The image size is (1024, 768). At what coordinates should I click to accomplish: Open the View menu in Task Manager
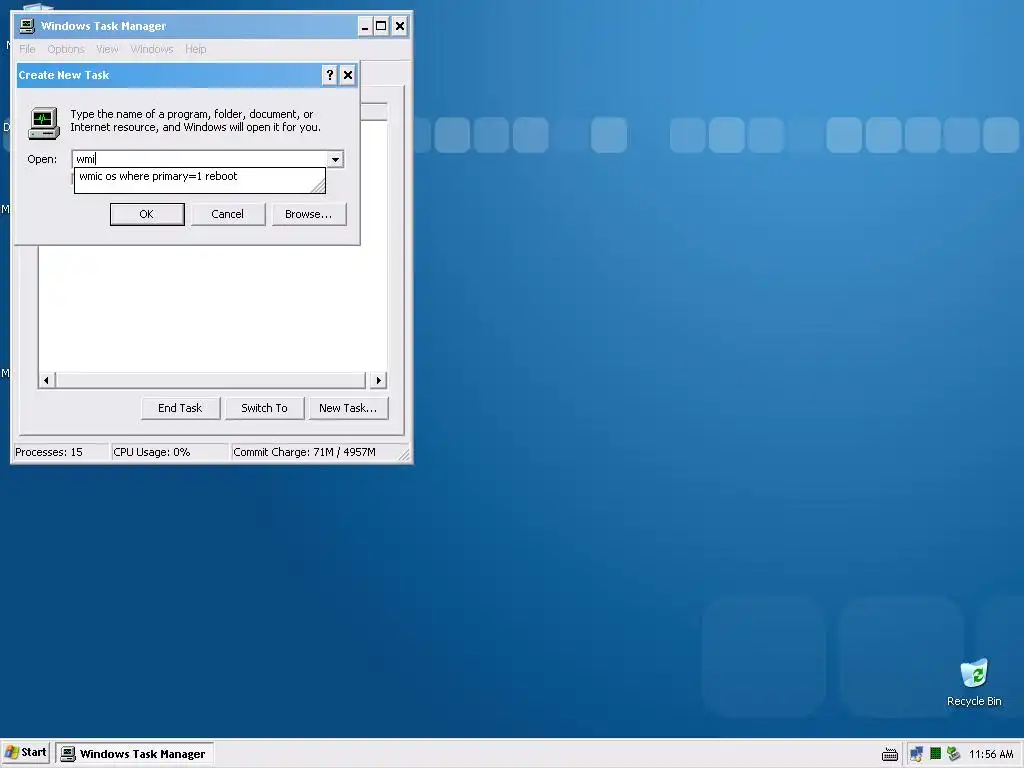coord(107,49)
